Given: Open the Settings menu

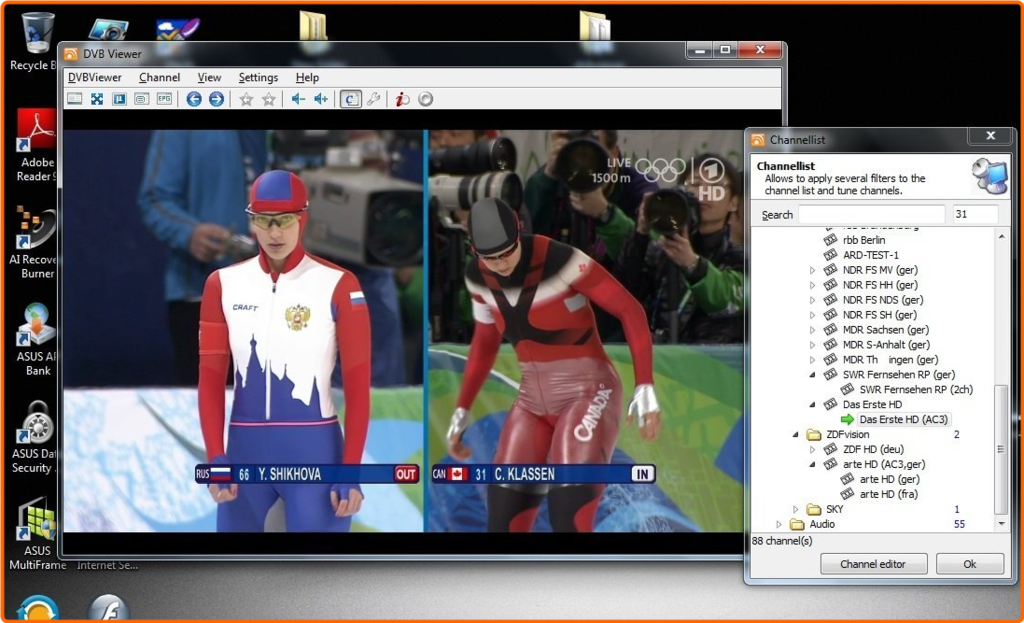Looking at the screenshot, I should pos(258,77).
